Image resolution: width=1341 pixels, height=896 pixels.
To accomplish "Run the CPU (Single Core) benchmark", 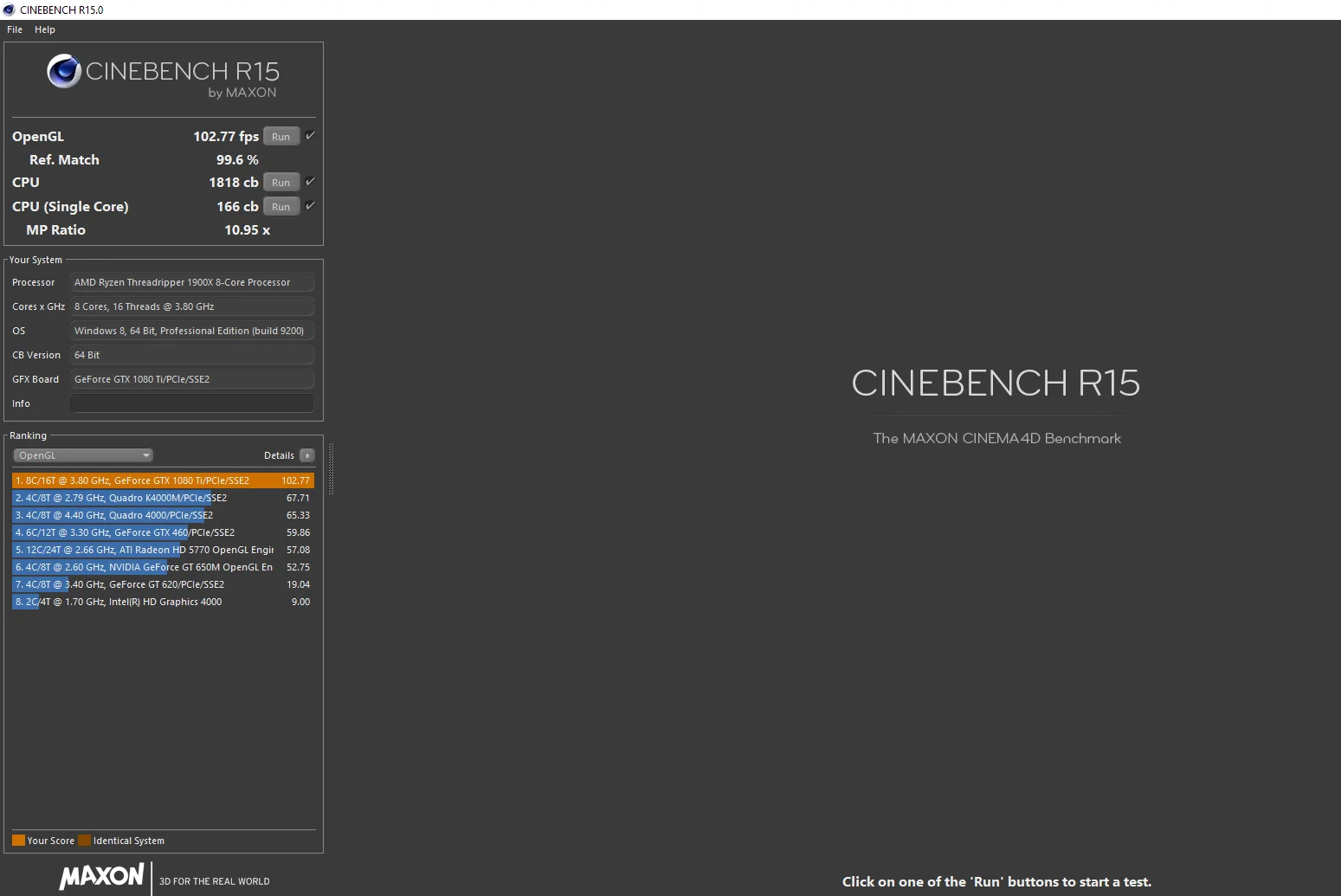I will 281,207.
